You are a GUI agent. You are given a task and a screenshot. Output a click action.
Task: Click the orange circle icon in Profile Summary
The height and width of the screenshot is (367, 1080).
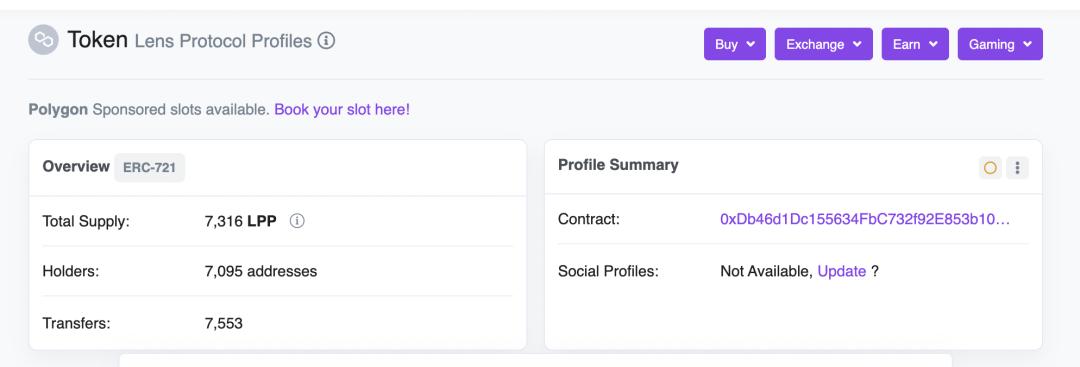pyautogui.click(x=990, y=168)
